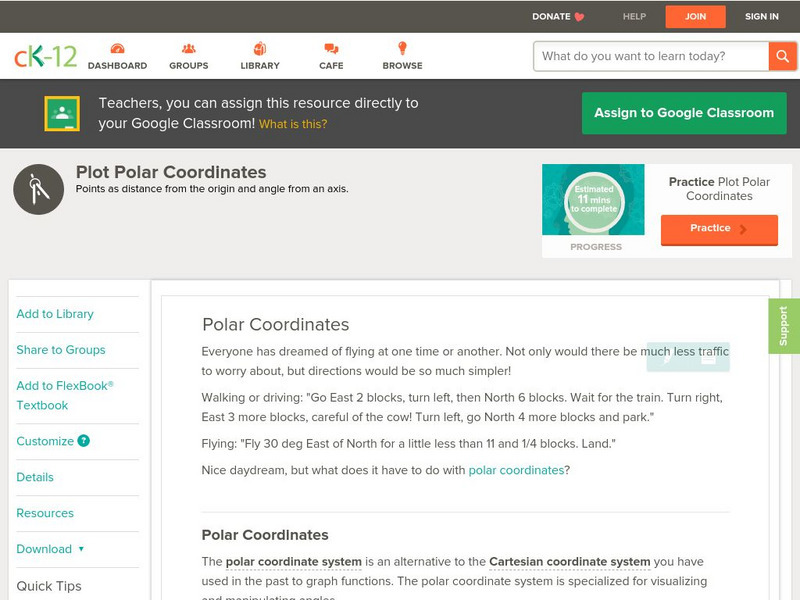Click Add to Library link
The height and width of the screenshot is (600, 800).
(55, 314)
